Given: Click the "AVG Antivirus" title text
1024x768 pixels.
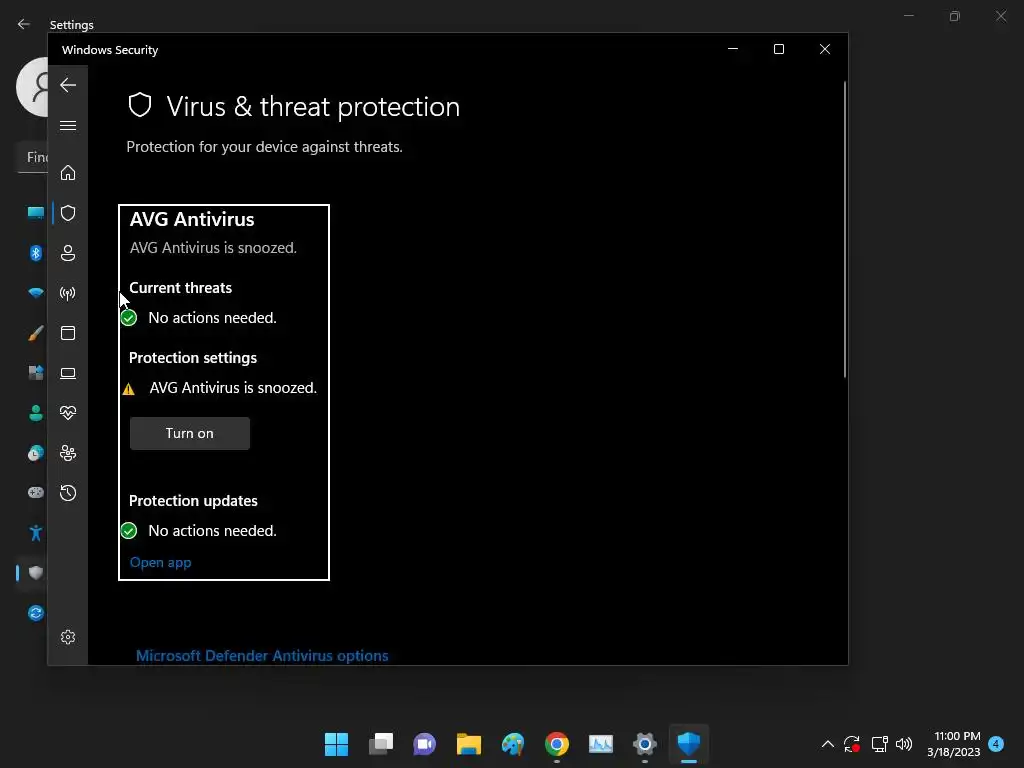Looking at the screenshot, I should pos(192,219).
